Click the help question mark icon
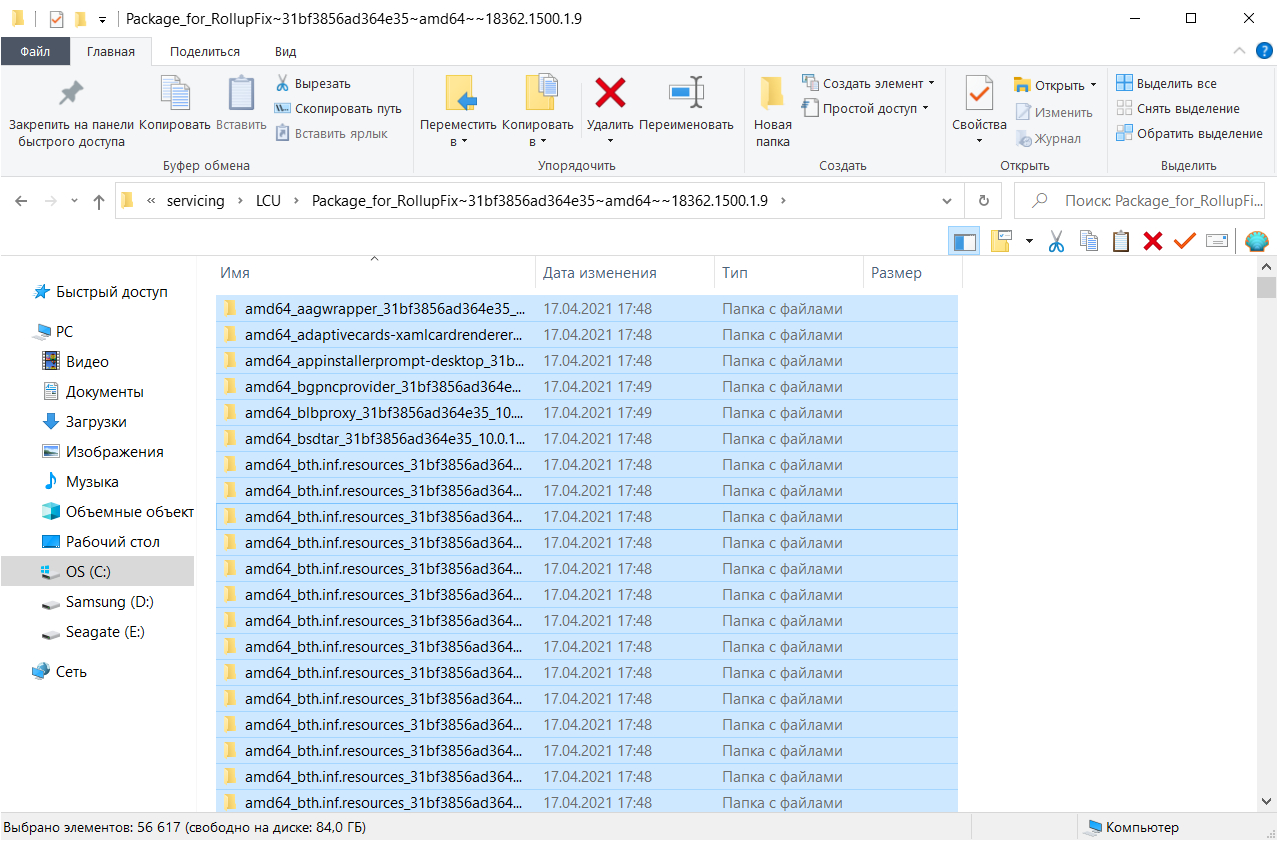1278x841 pixels. pyautogui.click(x=1264, y=51)
